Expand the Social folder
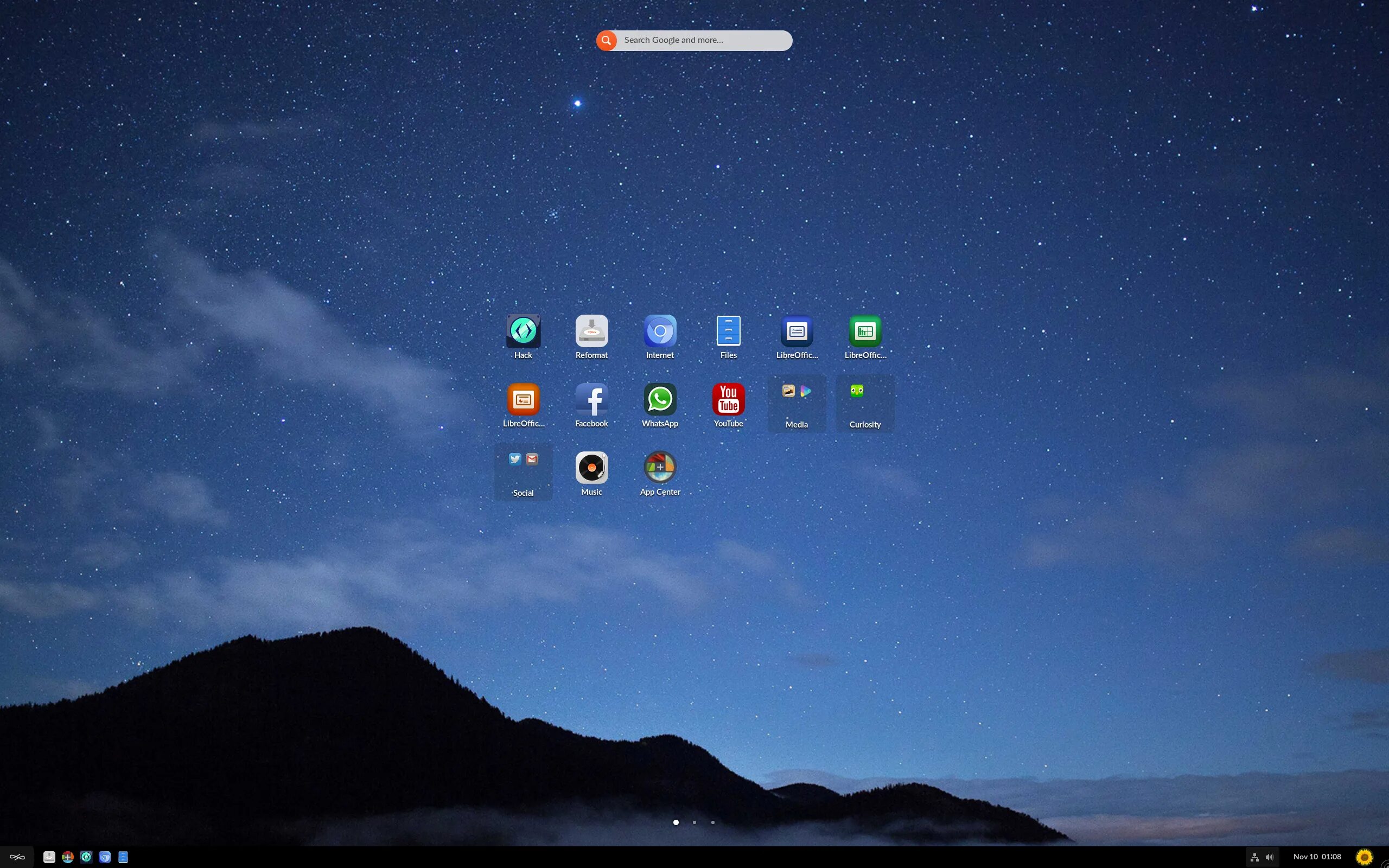Viewport: 1389px width, 868px height. pyautogui.click(x=523, y=472)
